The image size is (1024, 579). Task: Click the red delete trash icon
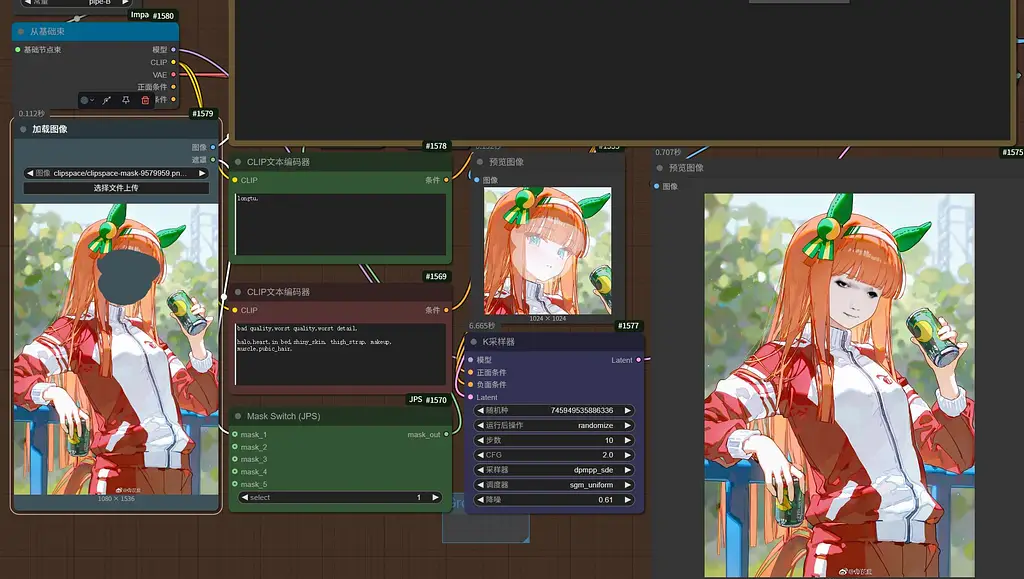[145, 100]
